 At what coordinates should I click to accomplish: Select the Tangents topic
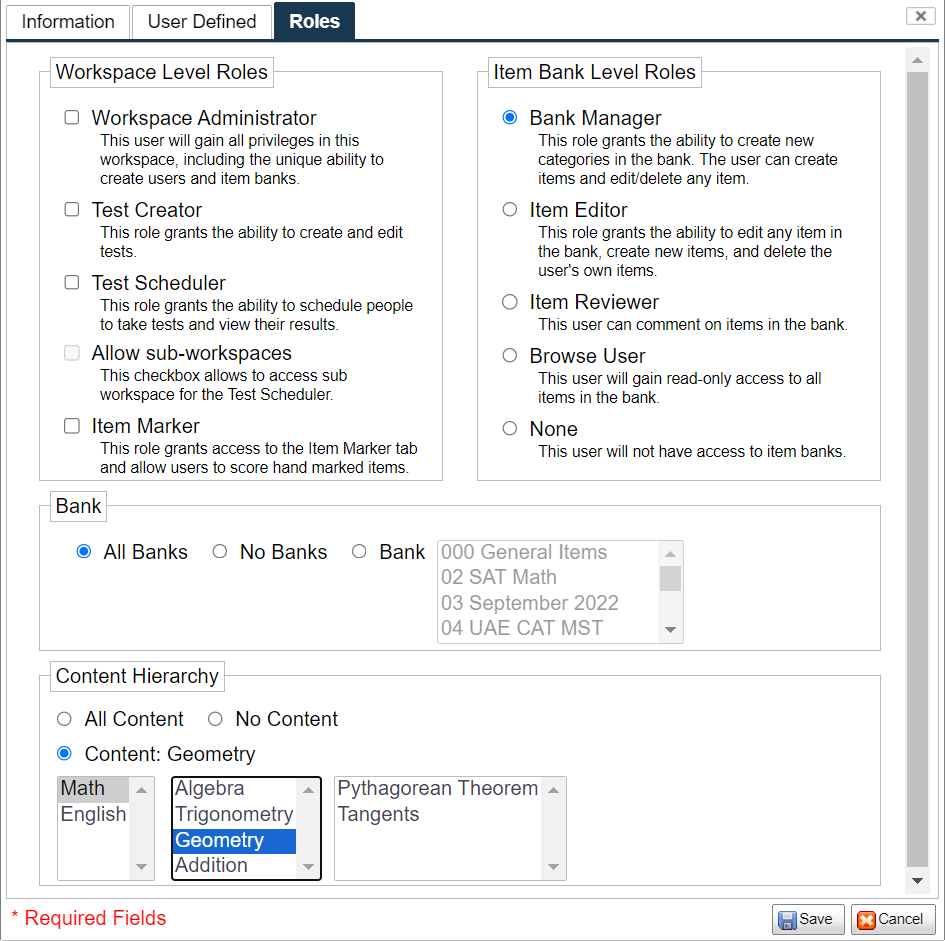[438, 814]
